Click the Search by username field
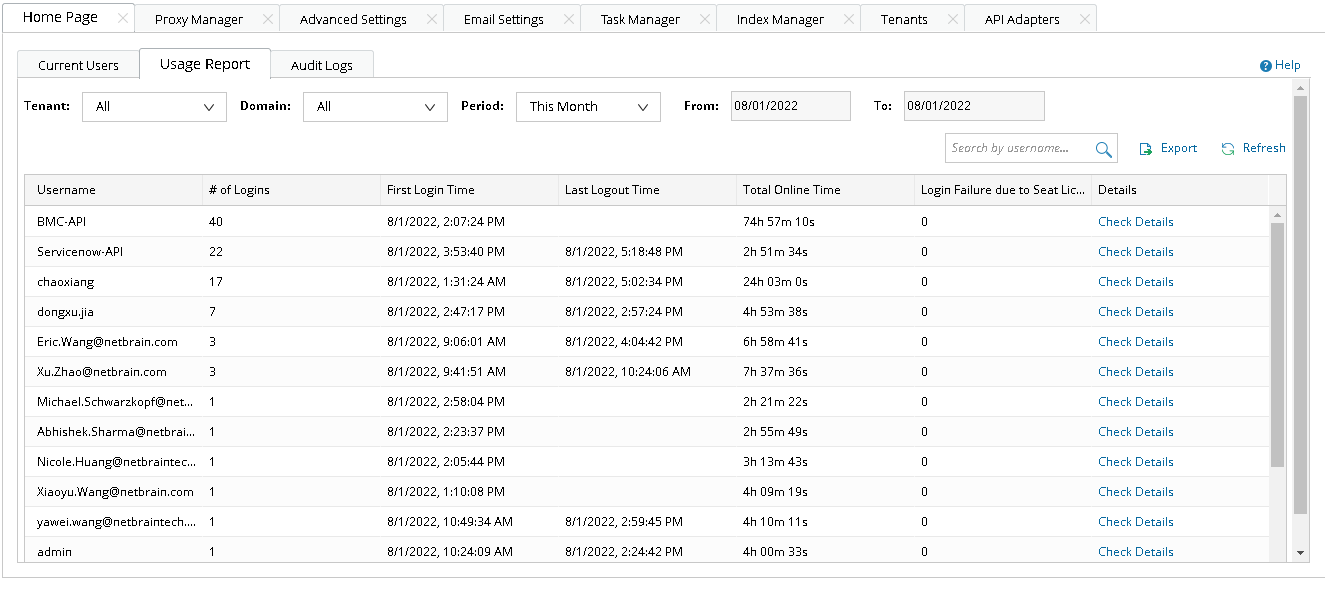 1020,147
